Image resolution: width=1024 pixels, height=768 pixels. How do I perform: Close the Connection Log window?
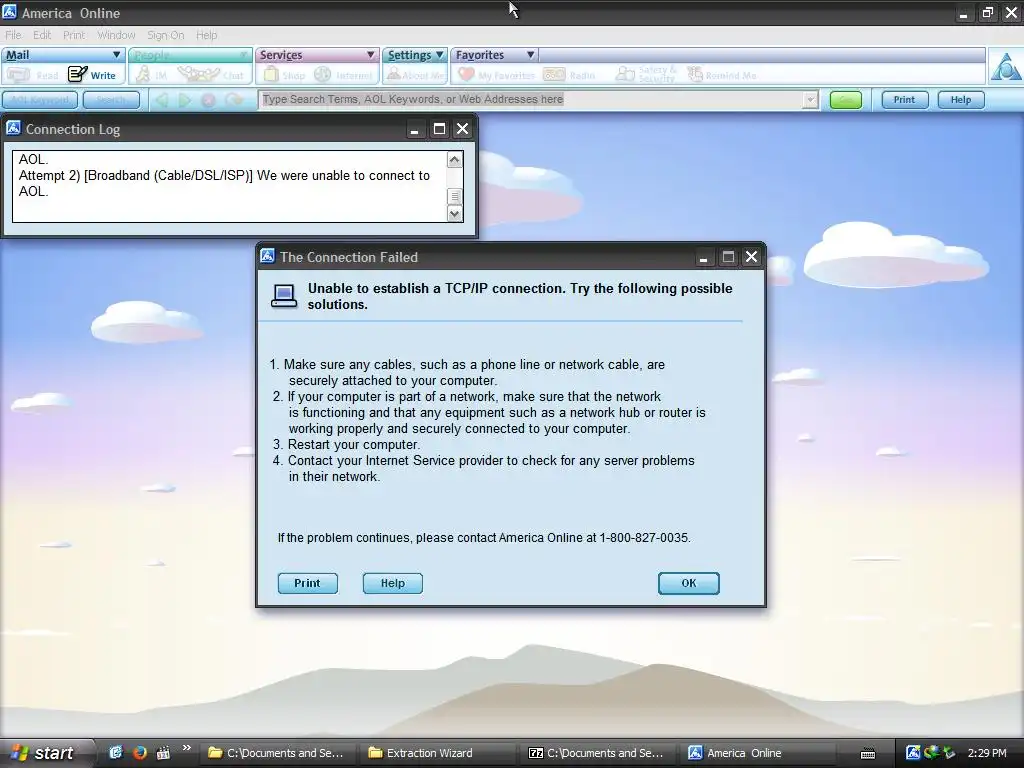(462, 129)
